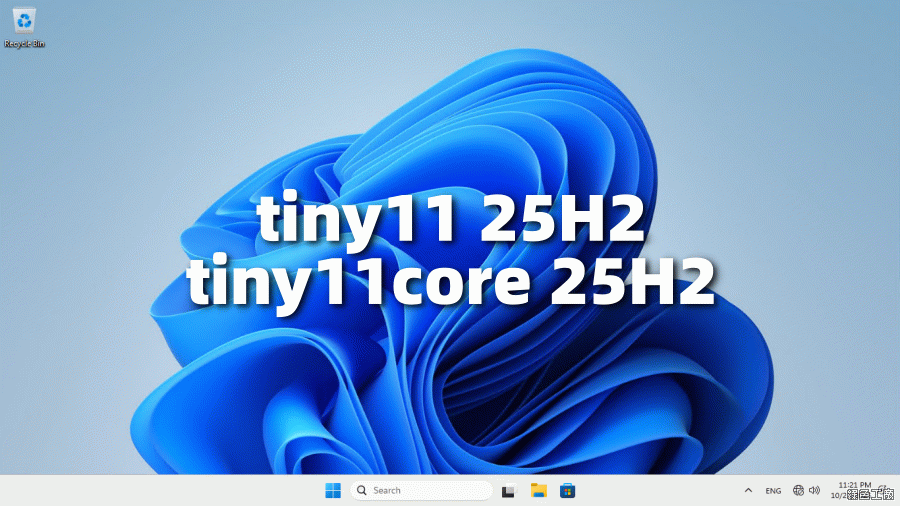
Task: Click empty taskbar space left of Start
Action: pyautogui.click(x=150, y=490)
